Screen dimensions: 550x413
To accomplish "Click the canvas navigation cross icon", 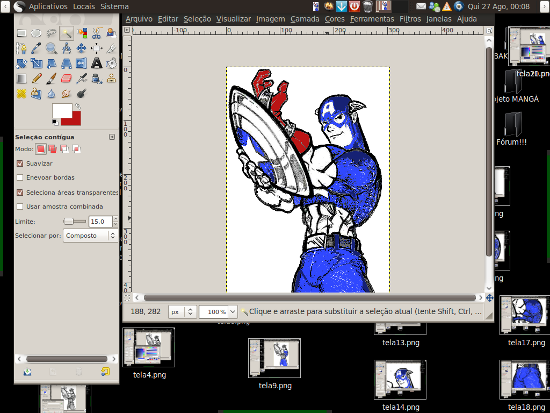I will [x=490, y=298].
